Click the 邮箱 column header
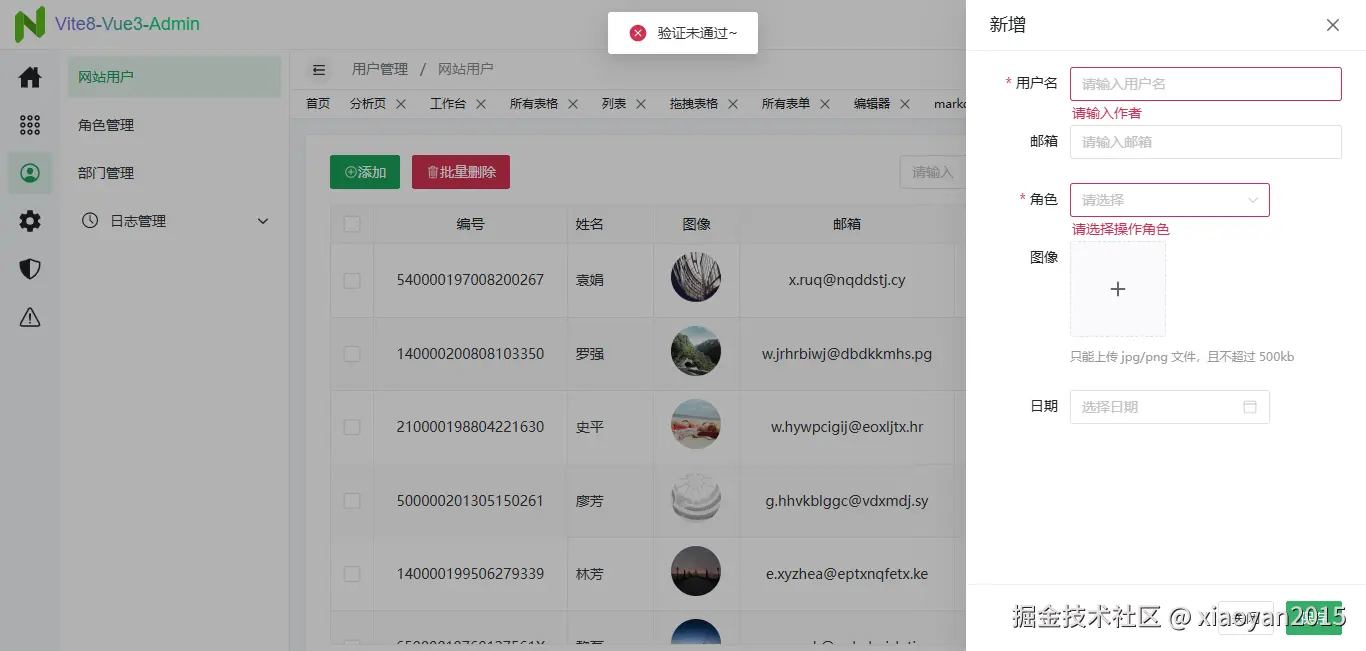This screenshot has height=651, width=1366. tap(847, 224)
